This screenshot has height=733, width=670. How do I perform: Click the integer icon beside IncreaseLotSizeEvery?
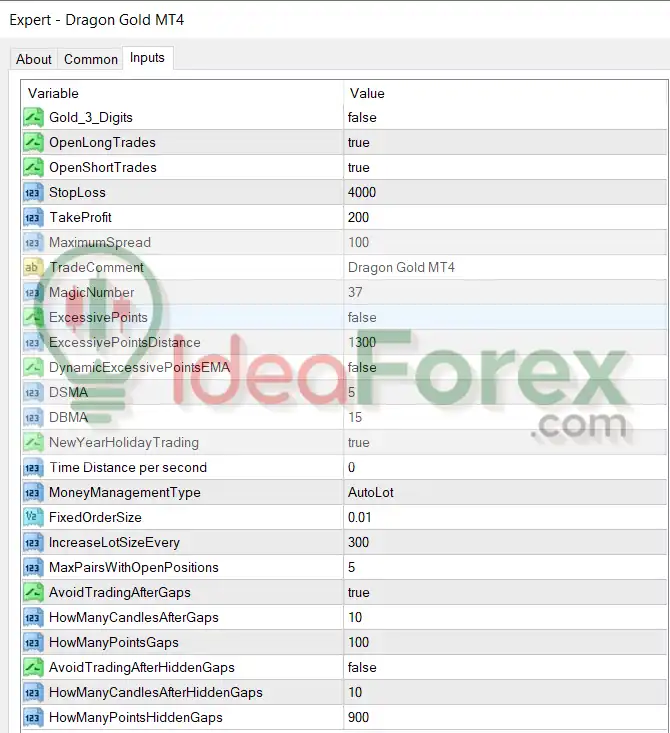point(33,543)
